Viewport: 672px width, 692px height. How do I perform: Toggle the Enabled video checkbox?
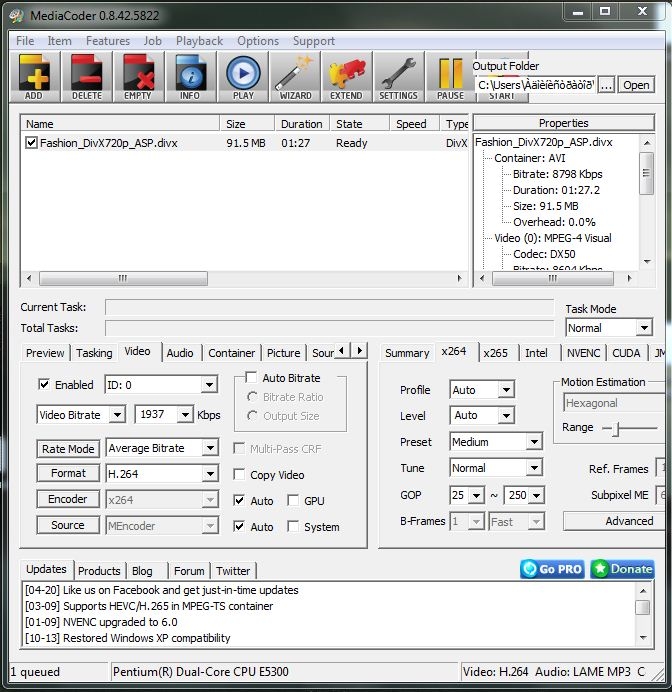click(x=44, y=384)
